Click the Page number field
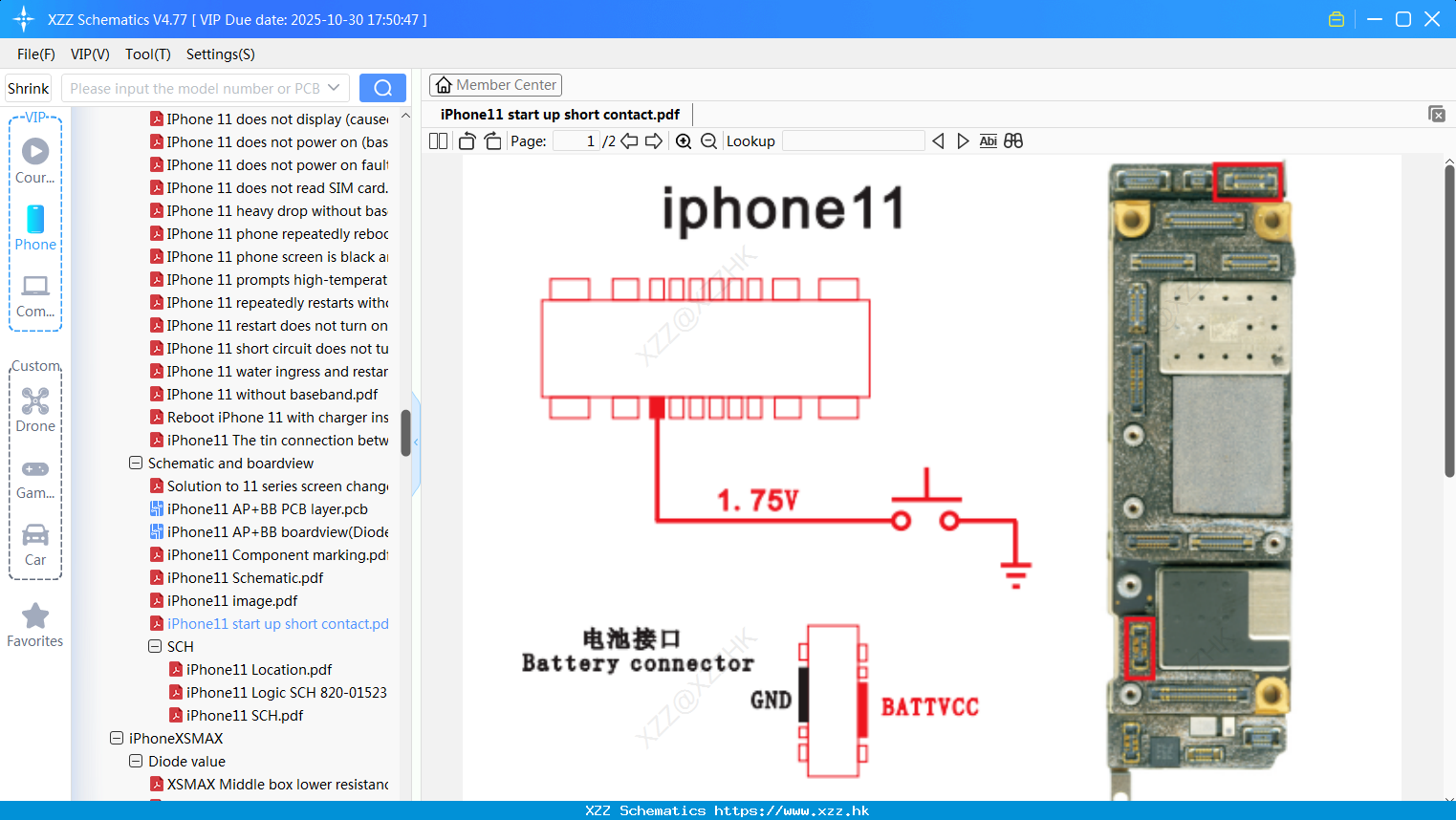 tap(576, 141)
